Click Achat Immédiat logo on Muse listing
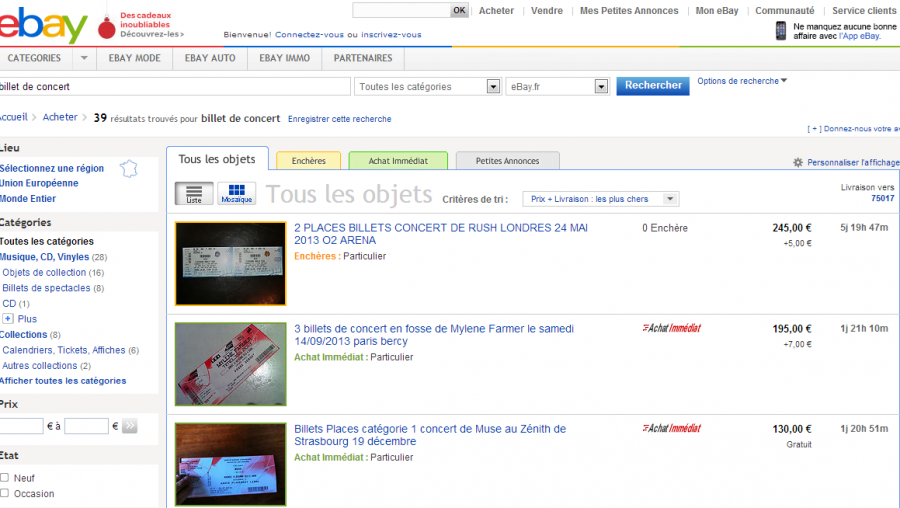This screenshot has width=900, height=508. 672,428
